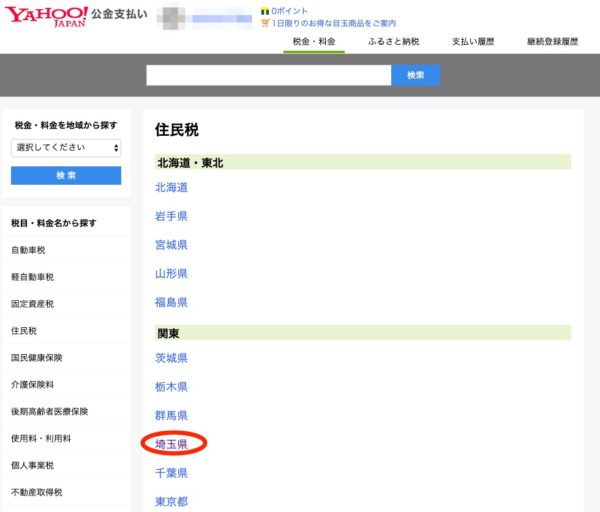
Task: Open the 継続登録履歴 tab
Action: click(552, 42)
